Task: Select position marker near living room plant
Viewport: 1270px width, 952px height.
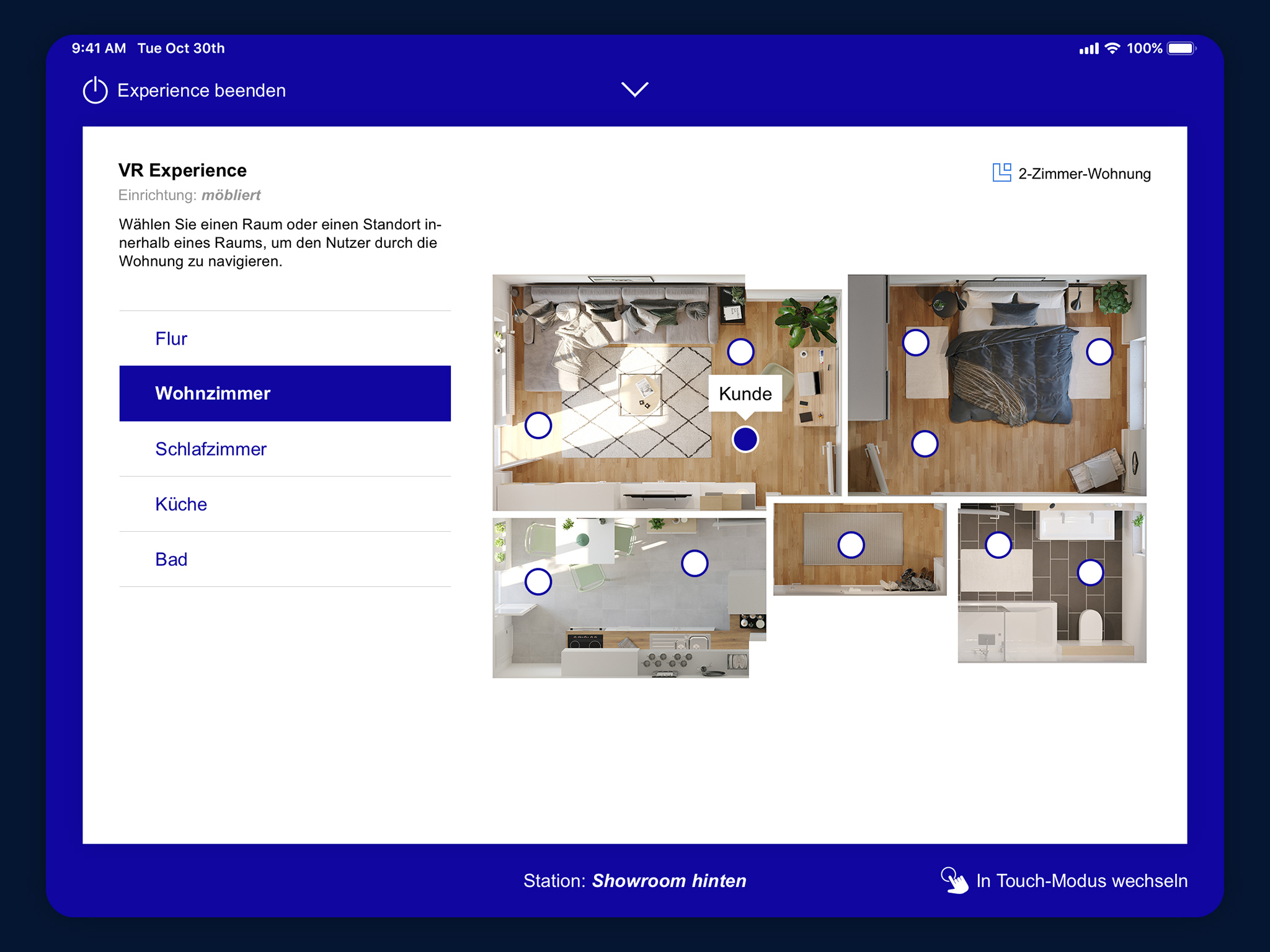Action: [x=740, y=351]
